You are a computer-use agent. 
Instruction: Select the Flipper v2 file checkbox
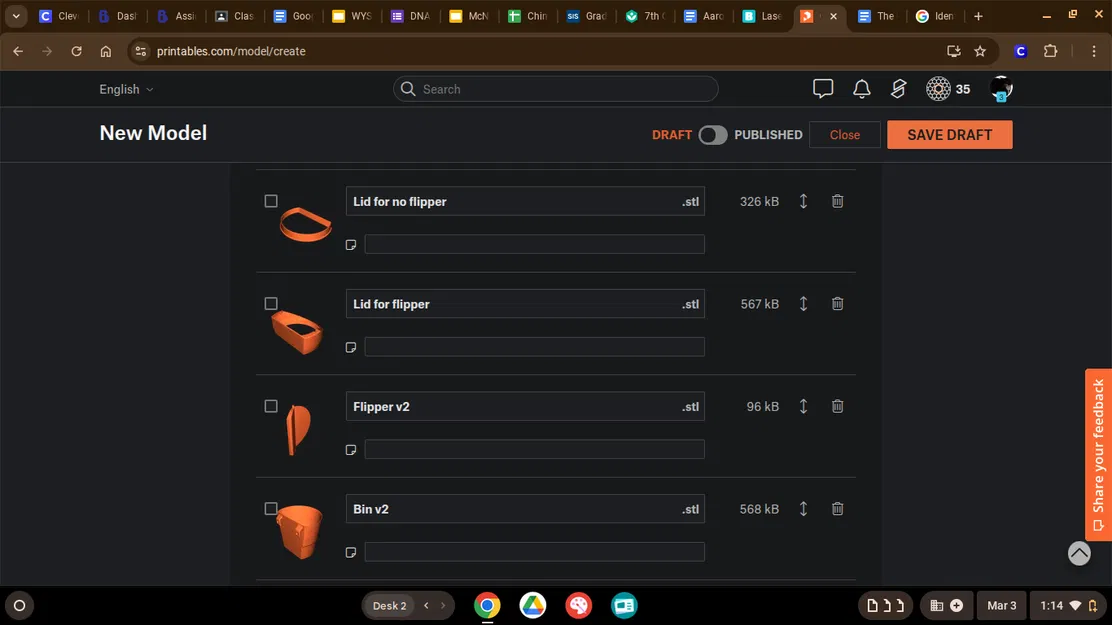(271, 406)
